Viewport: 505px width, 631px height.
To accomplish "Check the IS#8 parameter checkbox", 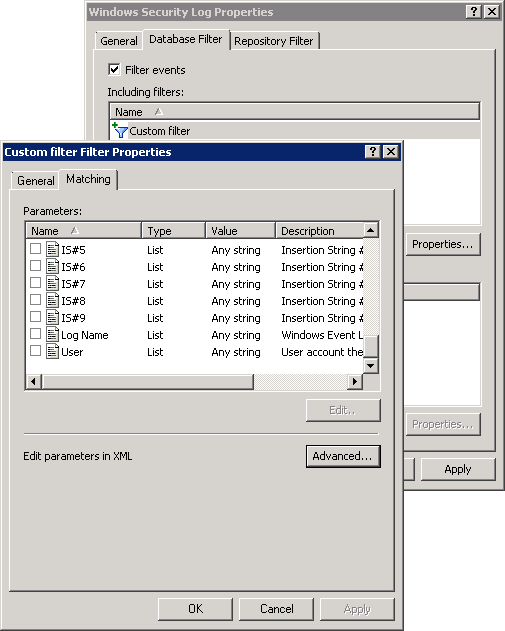I will coord(35,299).
